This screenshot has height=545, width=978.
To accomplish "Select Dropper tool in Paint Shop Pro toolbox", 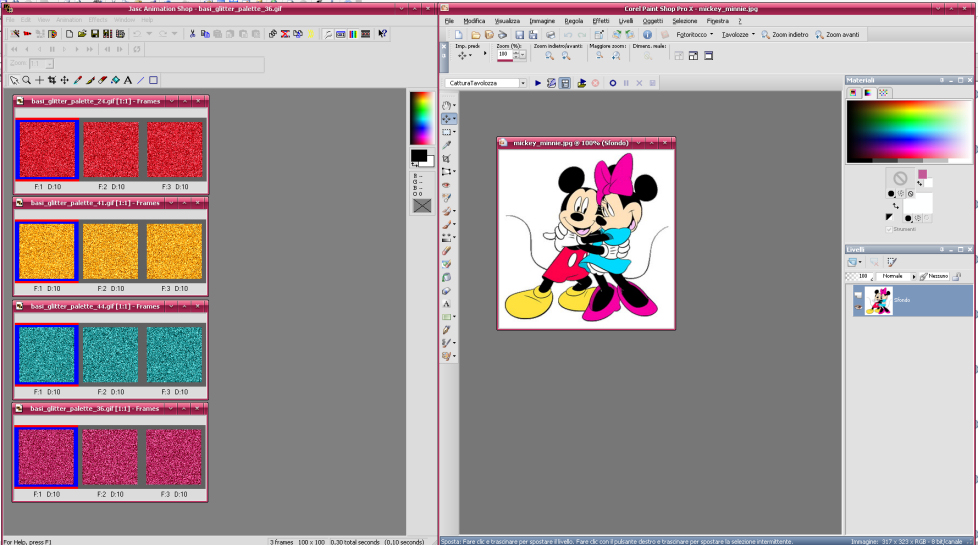I will click(x=447, y=145).
